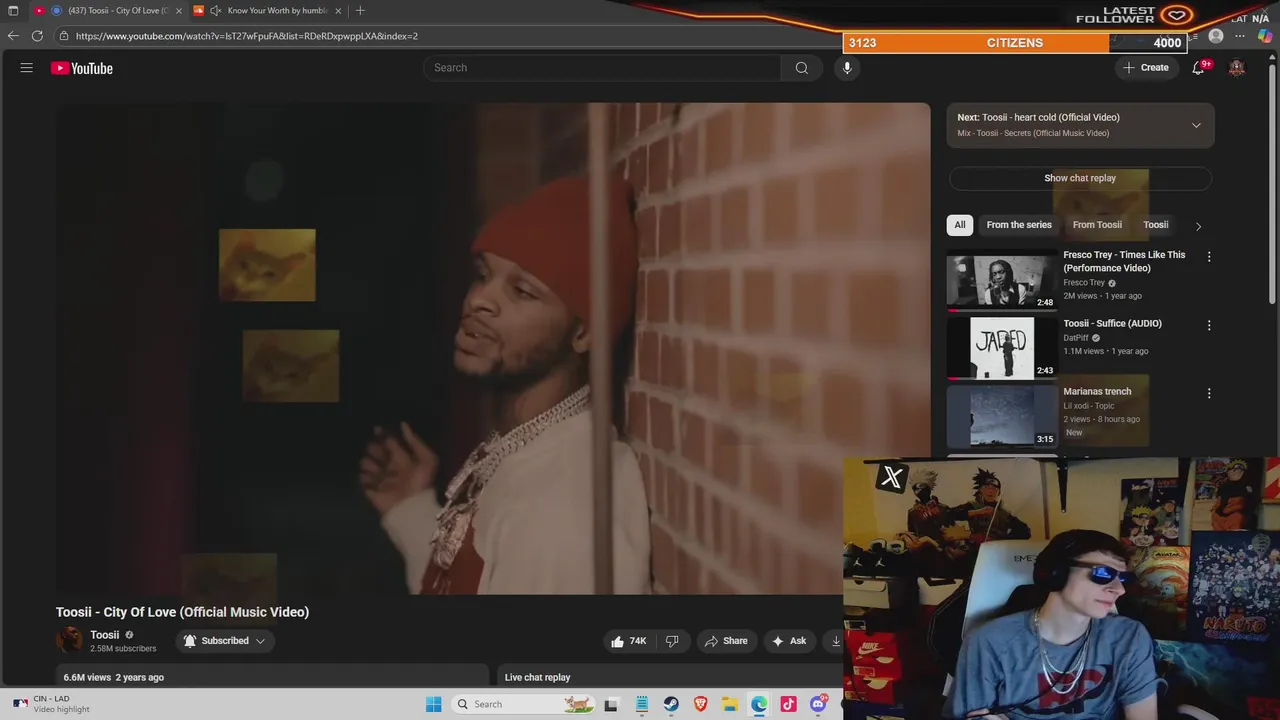Open Toosii - Suffice (AUDIO) title
1280x720 pixels.
coord(1112,324)
